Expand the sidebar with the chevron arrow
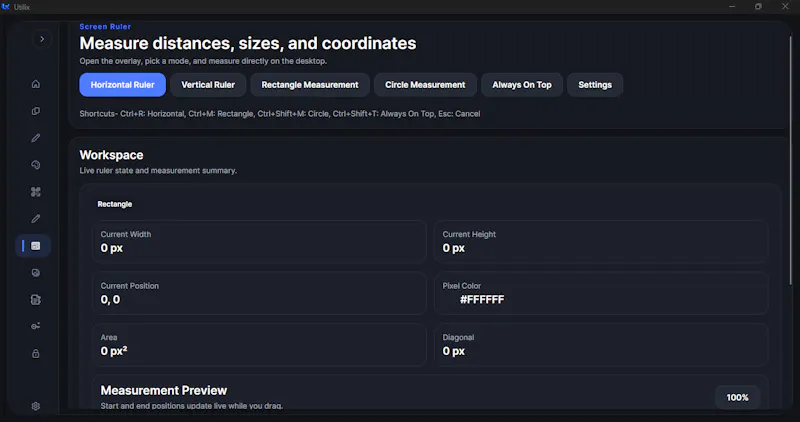Screen dimensions: 800x422 [42, 39]
